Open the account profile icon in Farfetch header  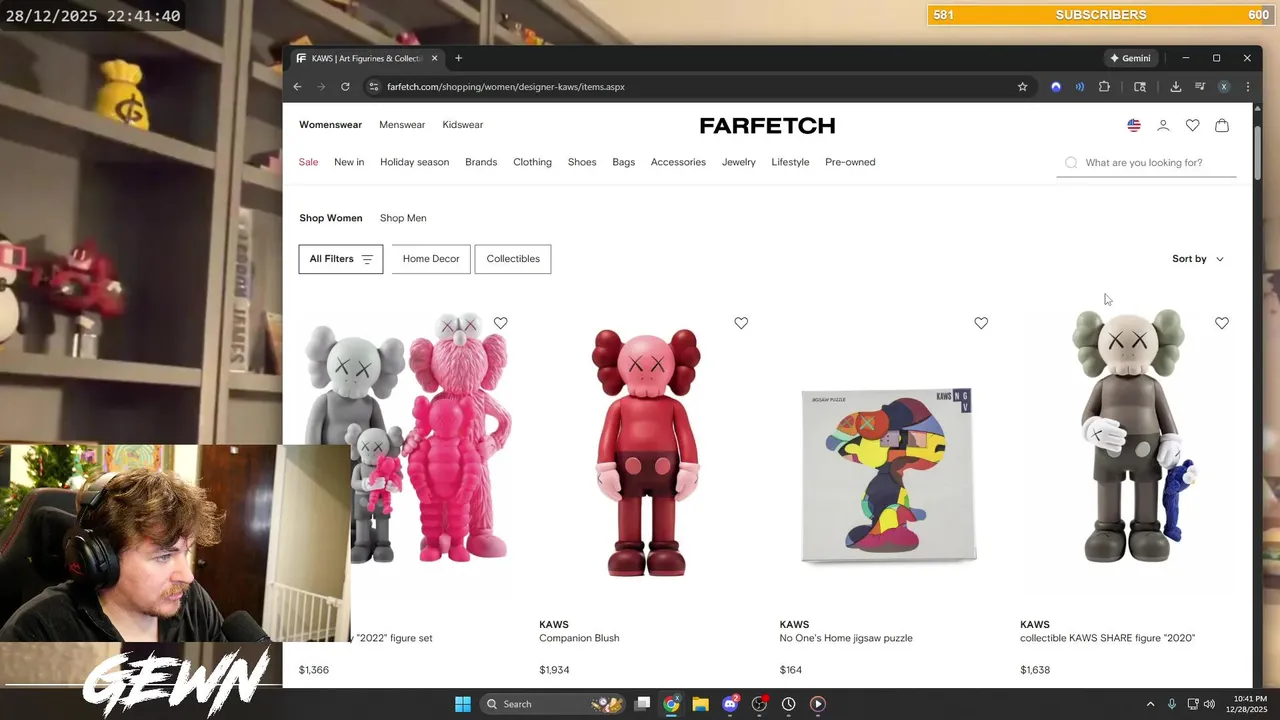(1163, 125)
